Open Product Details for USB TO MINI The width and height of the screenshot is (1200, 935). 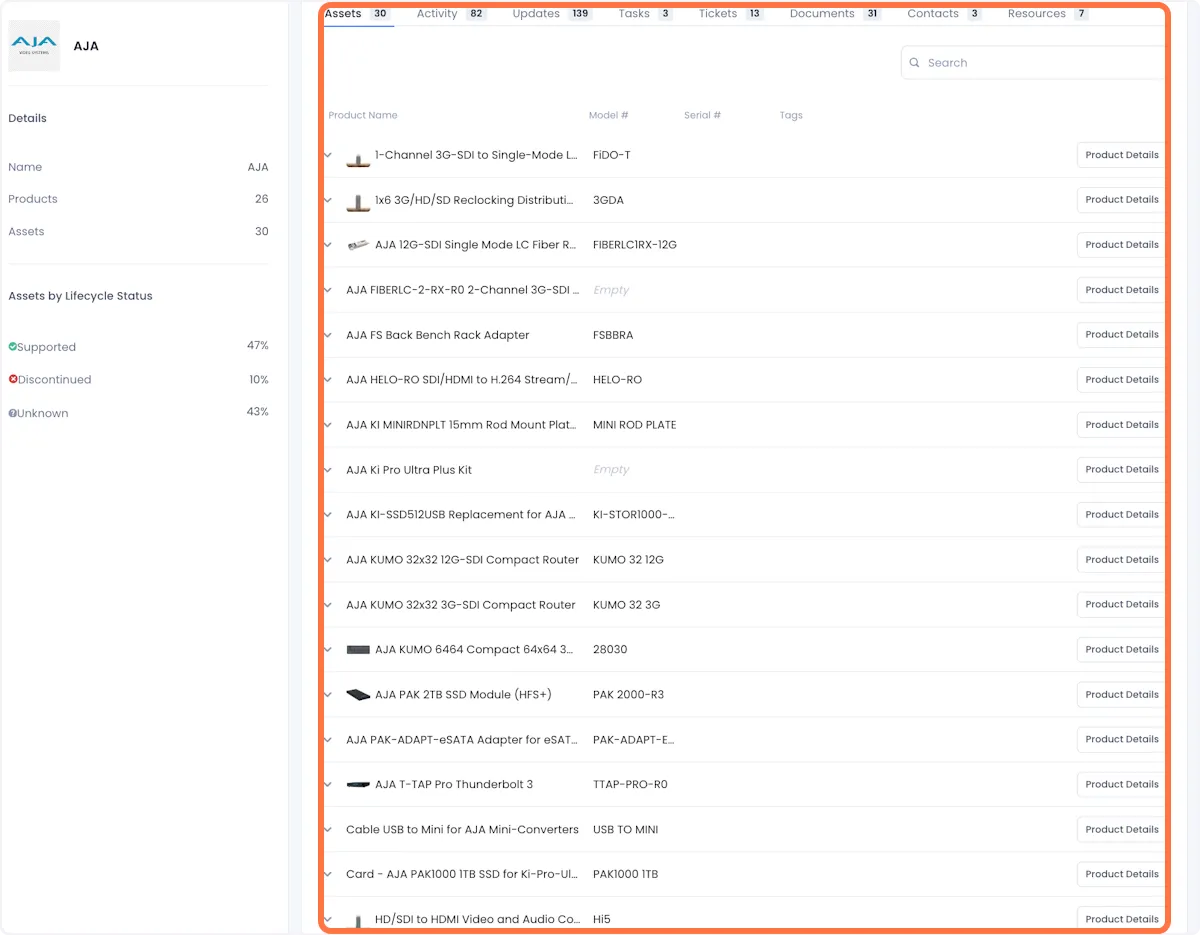1122,829
